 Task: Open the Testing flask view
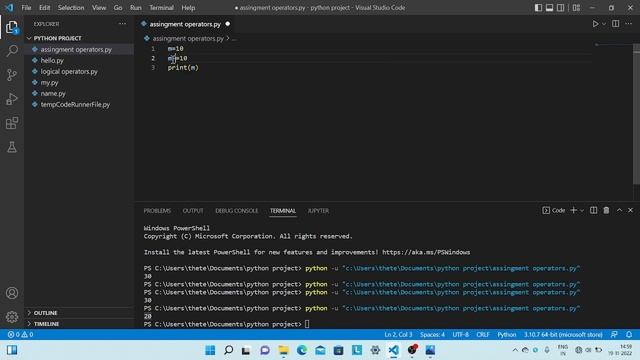[x=12, y=147]
